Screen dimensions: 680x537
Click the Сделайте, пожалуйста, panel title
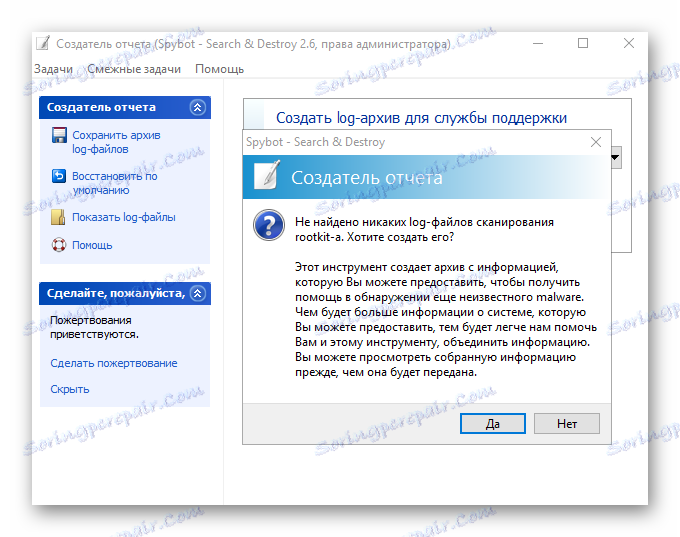click(x=116, y=293)
